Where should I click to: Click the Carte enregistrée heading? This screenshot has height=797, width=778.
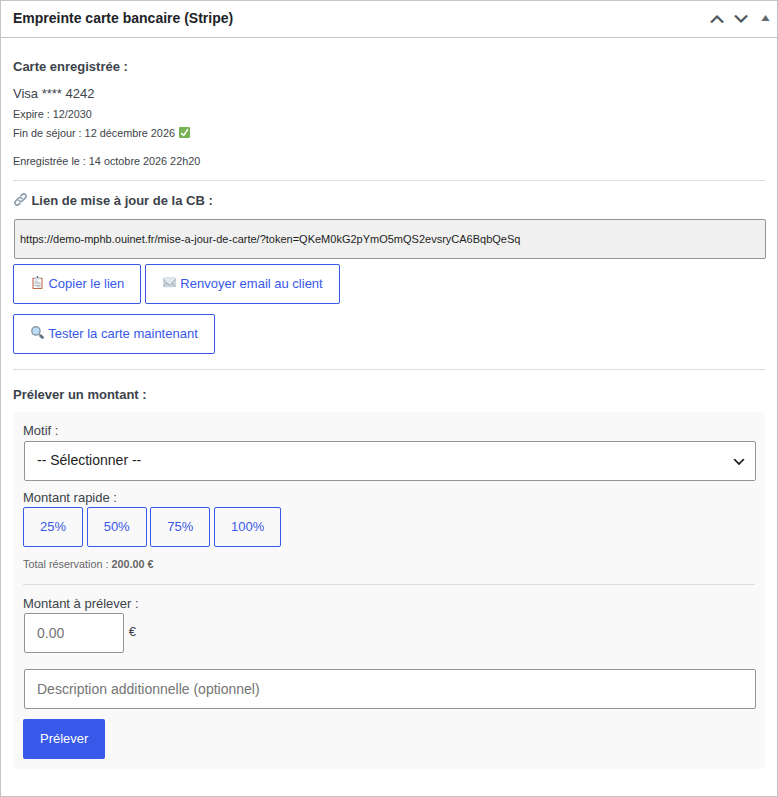tap(70, 67)
